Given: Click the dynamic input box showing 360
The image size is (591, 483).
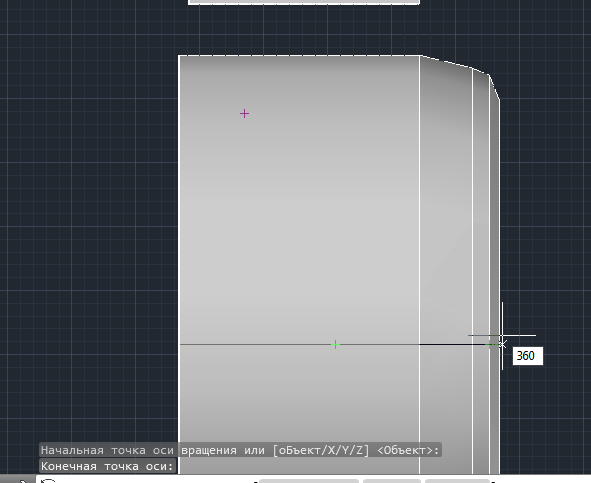Looking at the screenshot, I should click(x=528, y=356).
